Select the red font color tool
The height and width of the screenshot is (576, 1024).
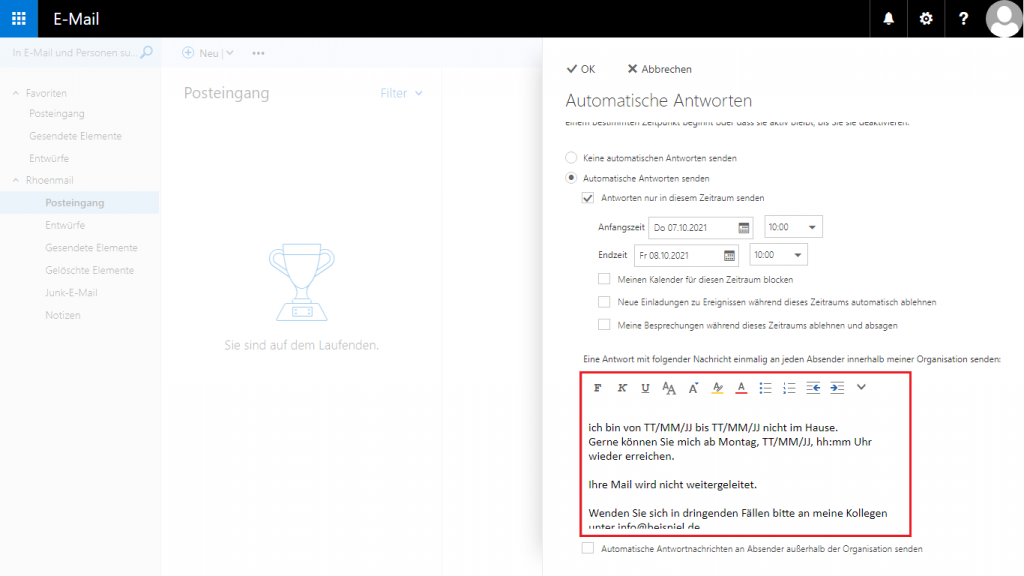[741, 388]
